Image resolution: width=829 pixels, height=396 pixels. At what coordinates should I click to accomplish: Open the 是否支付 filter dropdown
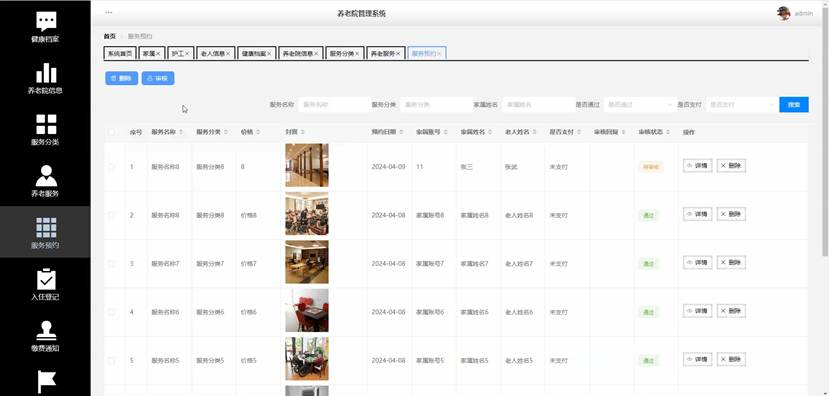click(x=742, y=105)
